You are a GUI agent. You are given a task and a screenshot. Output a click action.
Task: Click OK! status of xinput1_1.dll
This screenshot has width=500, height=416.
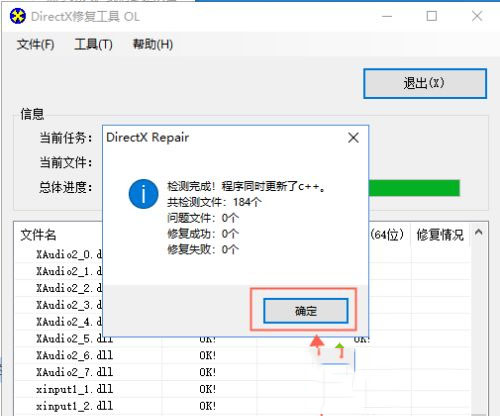pyautogui.click(x=208, y=389)
